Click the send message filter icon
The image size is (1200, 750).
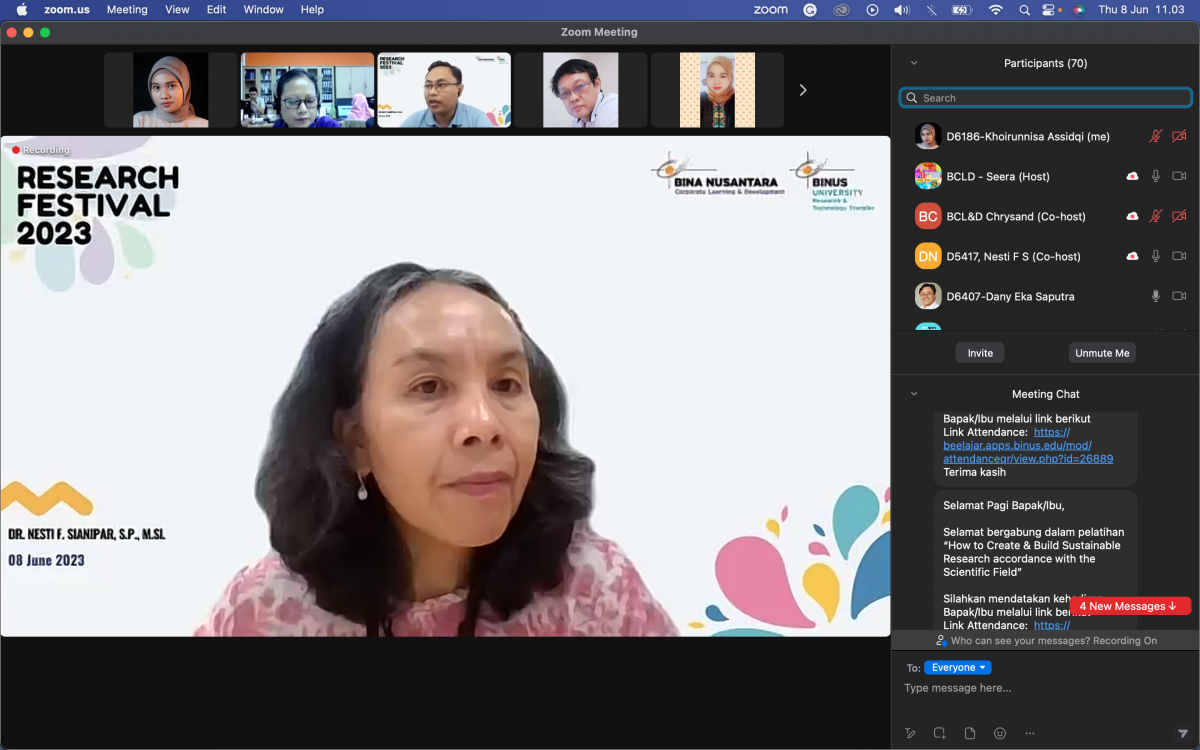[x=1183, y=734]
